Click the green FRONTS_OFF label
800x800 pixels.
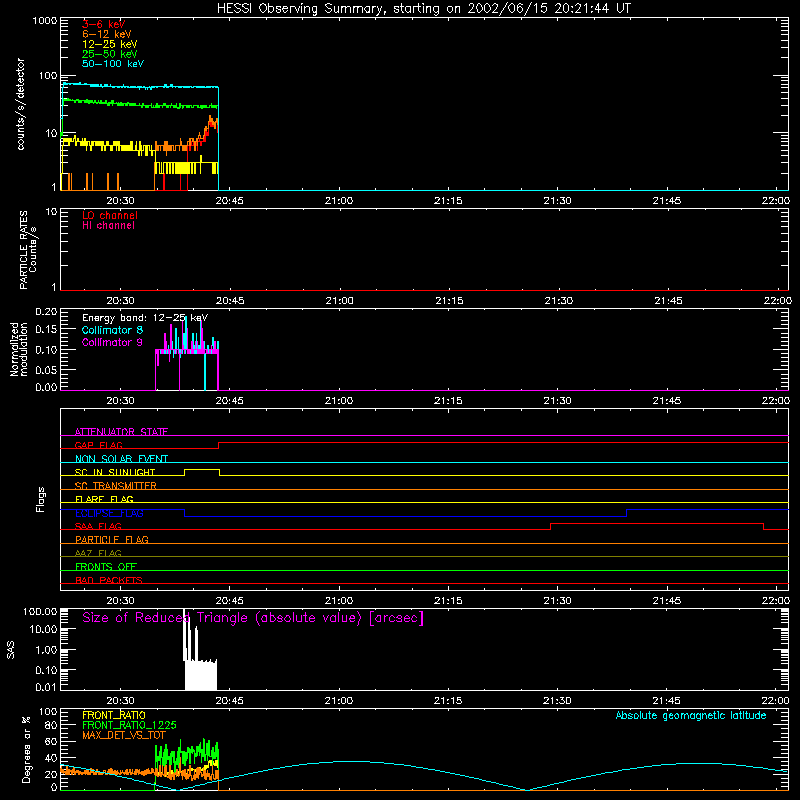click(106, 566)
